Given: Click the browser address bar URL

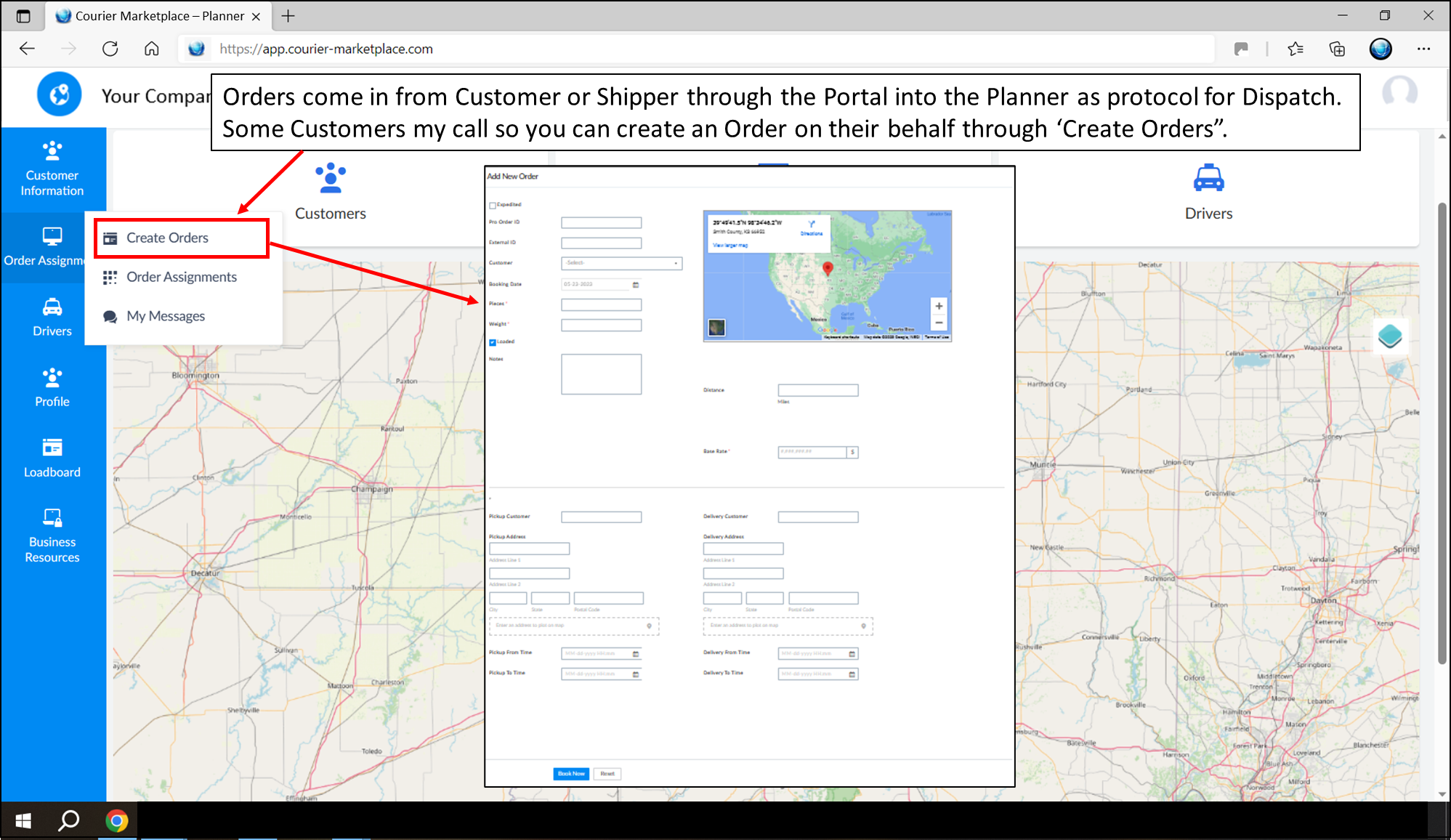Looking at the screenshot, I should [326, 49].
